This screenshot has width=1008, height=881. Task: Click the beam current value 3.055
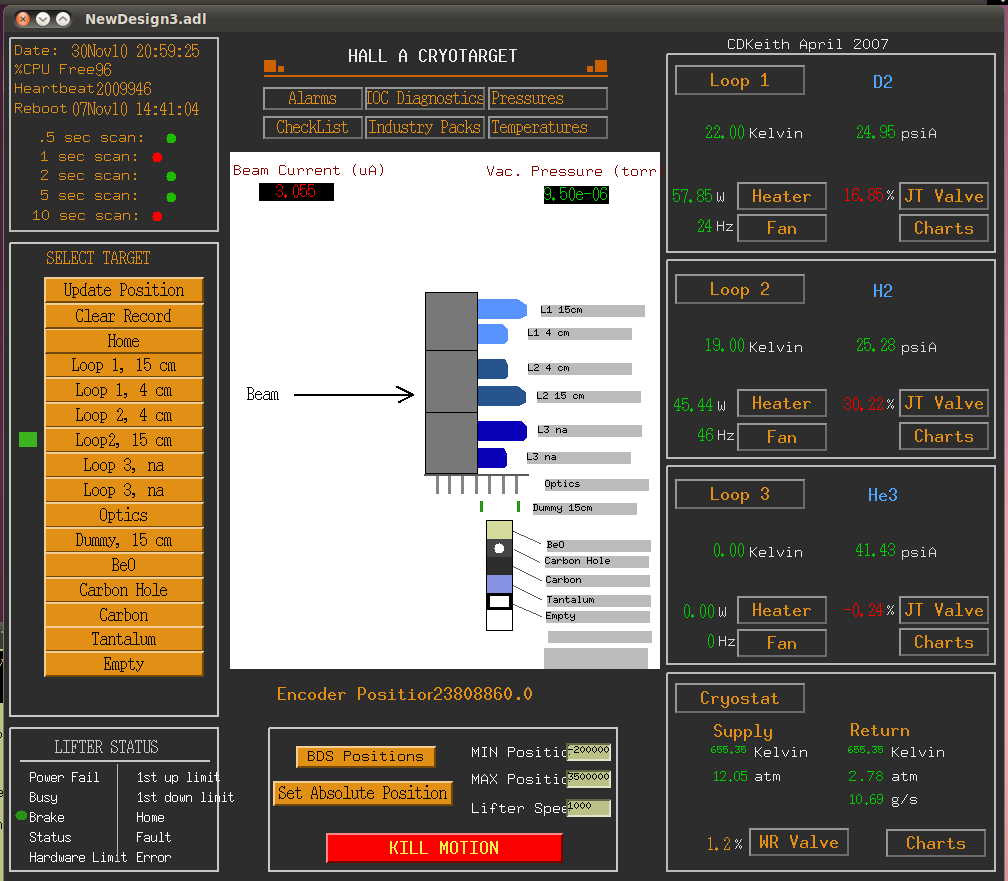tap(296, 192)
